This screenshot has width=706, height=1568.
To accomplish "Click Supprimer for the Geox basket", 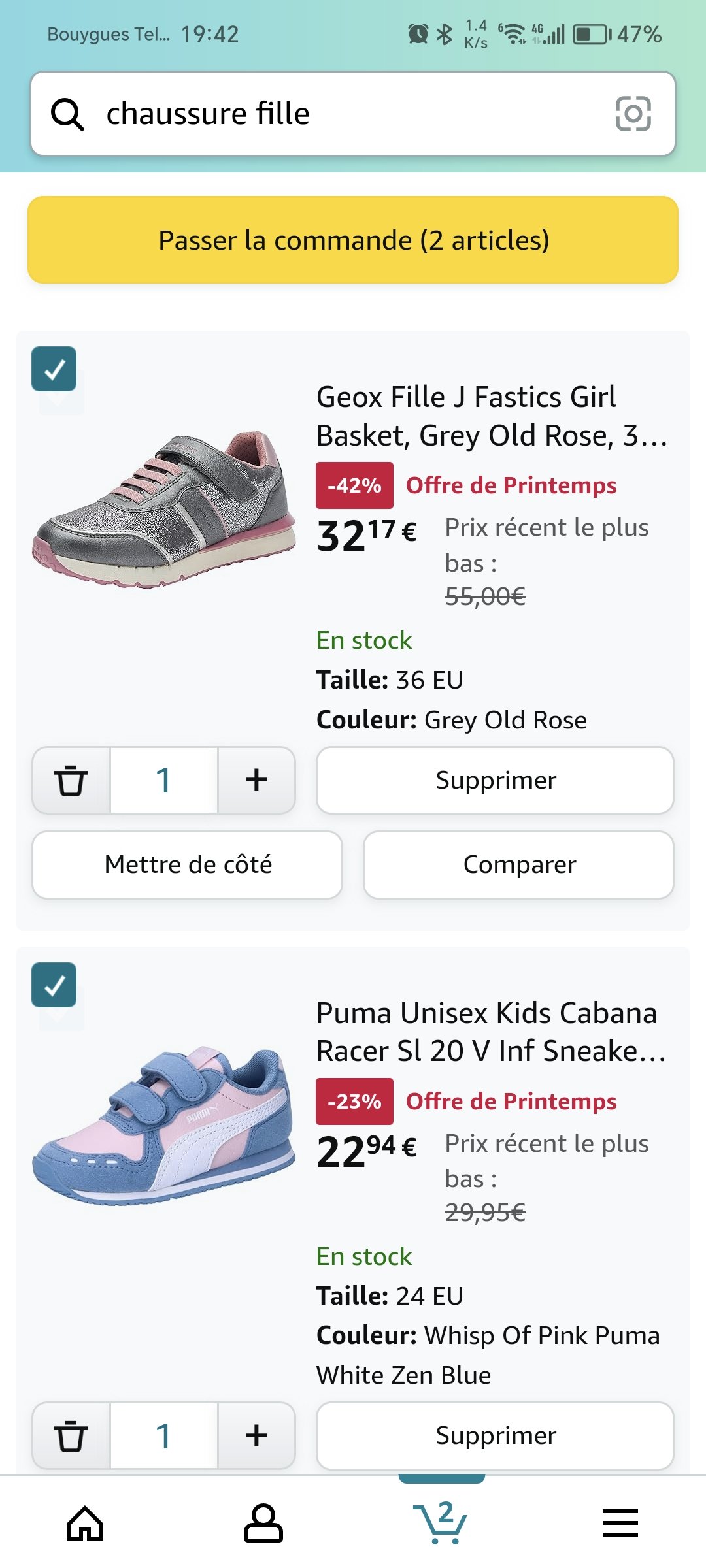I will click(495, 780).
